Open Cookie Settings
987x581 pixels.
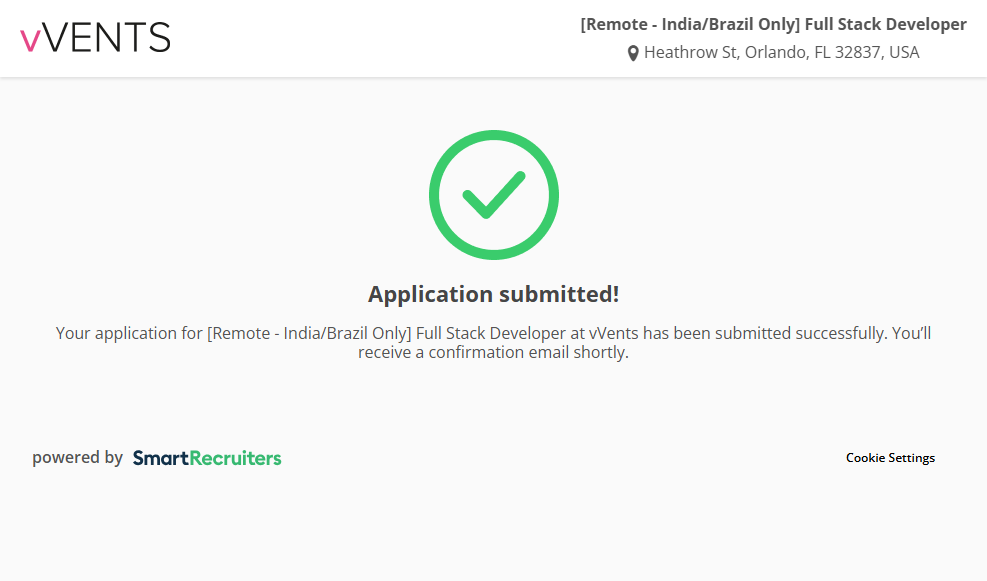click(890, 458)
